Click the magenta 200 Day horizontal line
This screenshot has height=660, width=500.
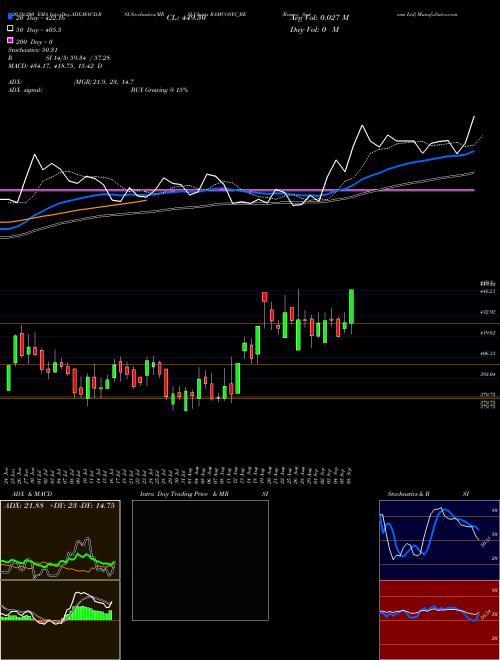tap(237, 190)
